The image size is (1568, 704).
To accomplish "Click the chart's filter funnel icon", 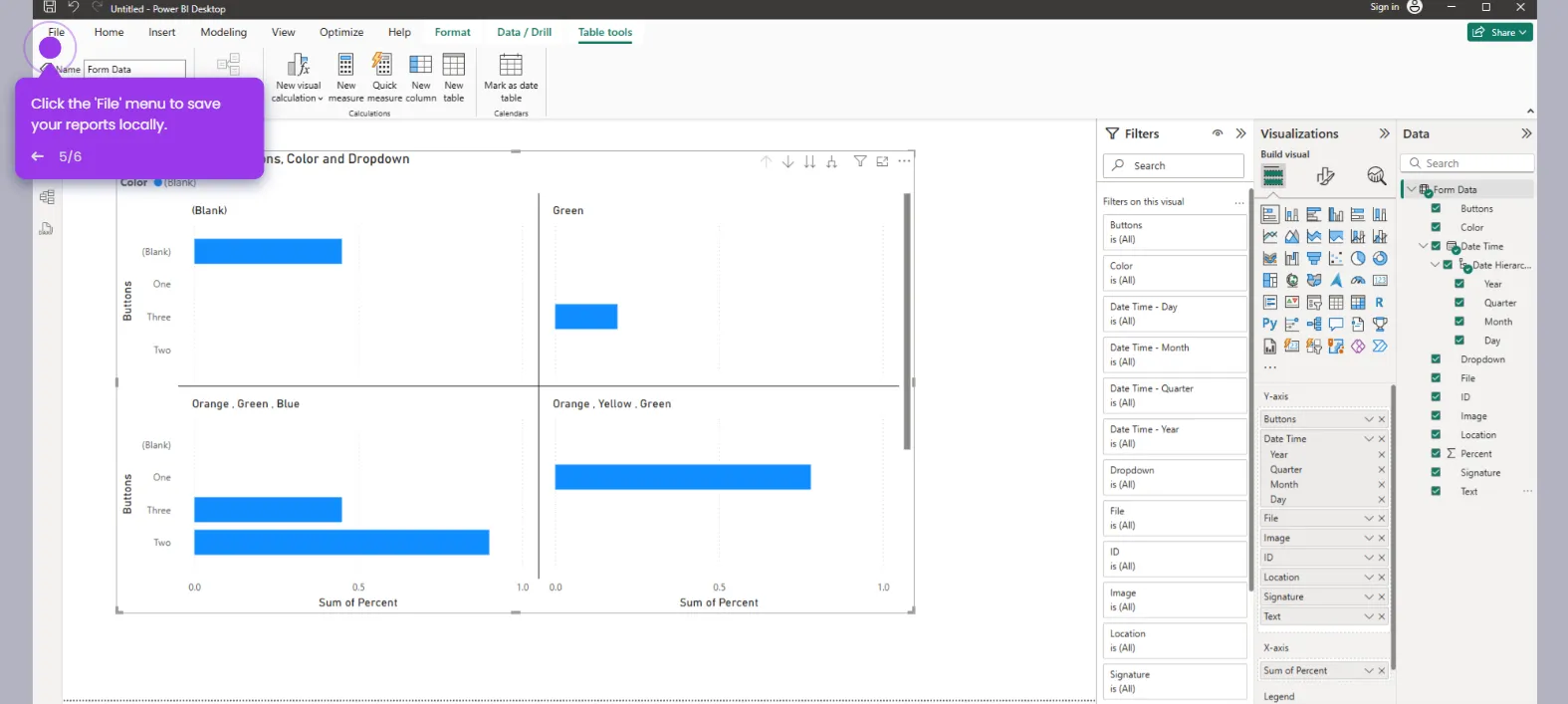I will (x=860, y=161).
